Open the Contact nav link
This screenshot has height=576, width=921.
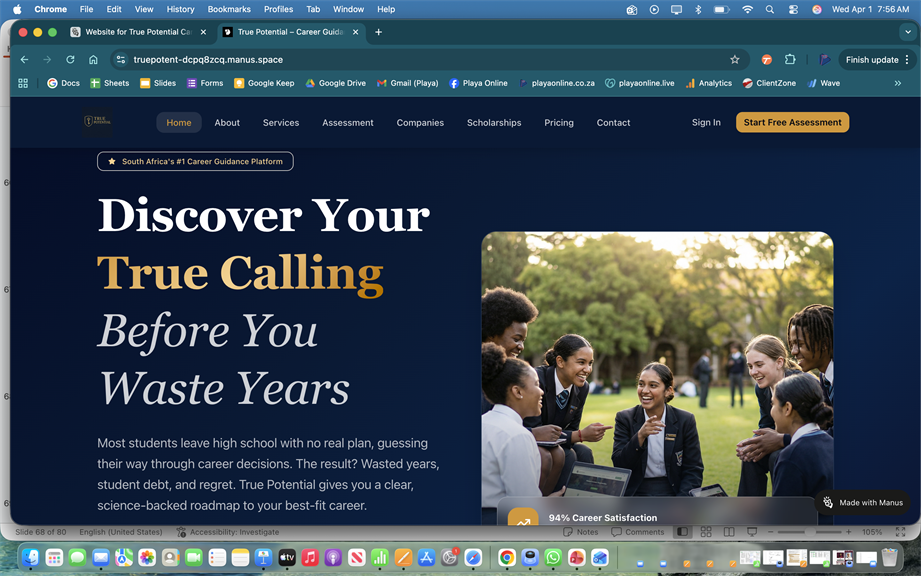pyautogui.click(x=613, y=123)
